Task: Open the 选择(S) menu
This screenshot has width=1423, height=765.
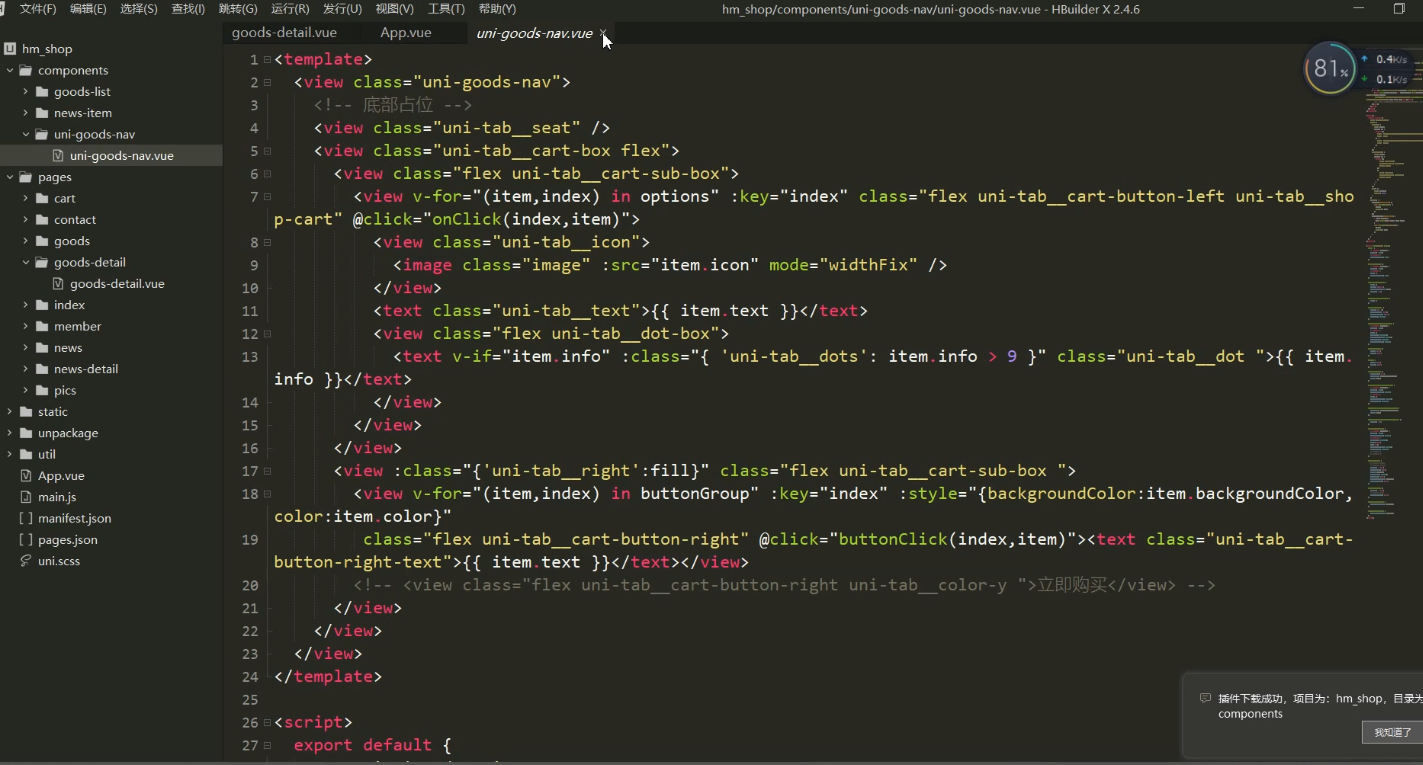Action: (x=139, y=9)
